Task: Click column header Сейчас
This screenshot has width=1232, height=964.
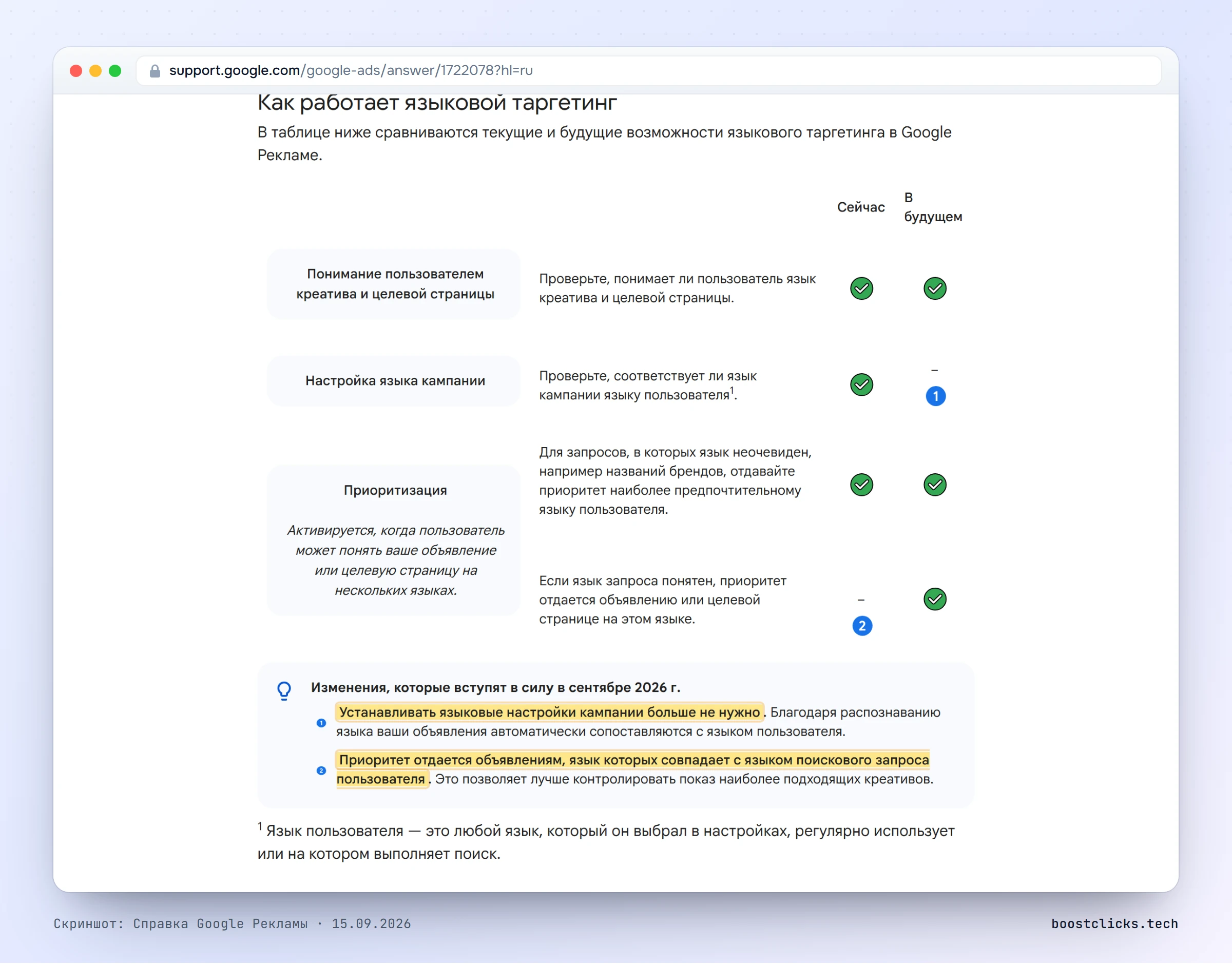Action: click(x=861, y=207)
